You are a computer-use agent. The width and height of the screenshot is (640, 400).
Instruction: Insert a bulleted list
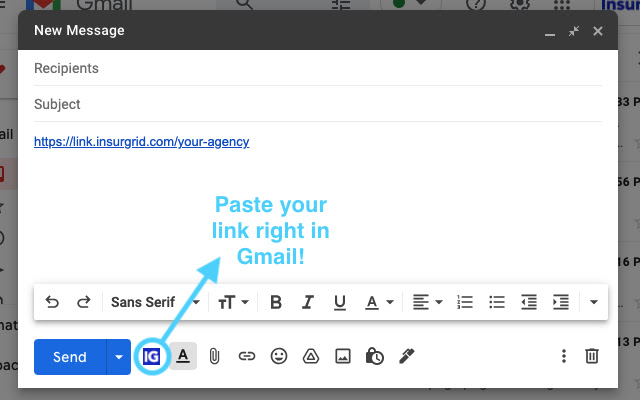click(x=497, y=302)
